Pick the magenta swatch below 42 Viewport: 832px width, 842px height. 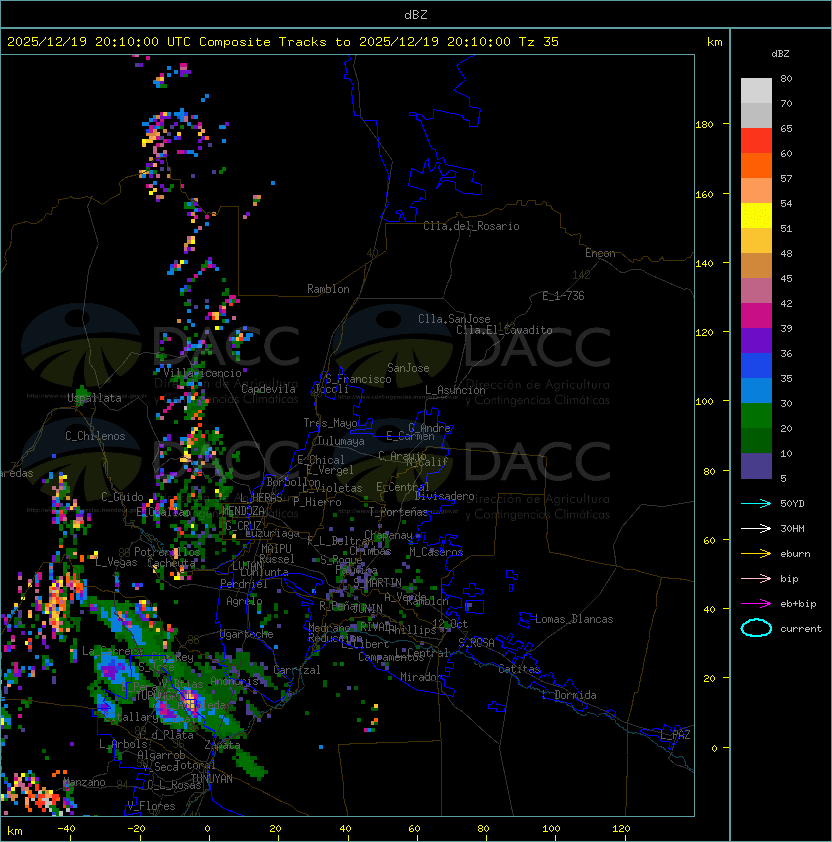click(756, 316)
